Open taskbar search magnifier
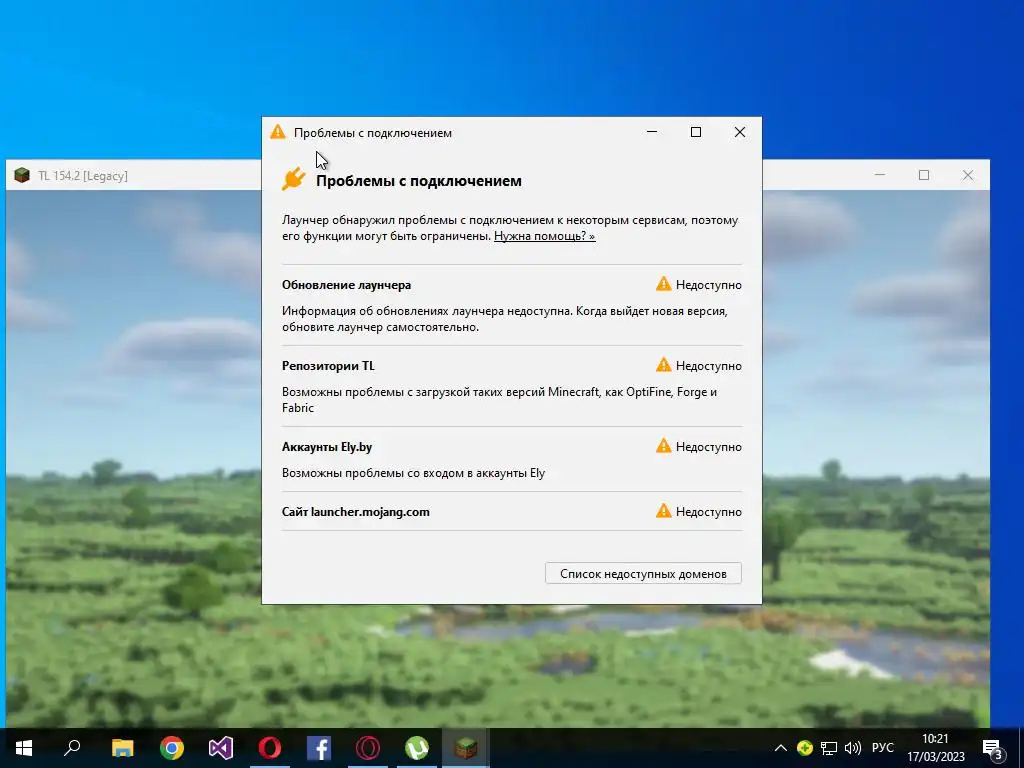Viewport: 1024px width, 768px height. pyautogui.click(x=72, y=748)
